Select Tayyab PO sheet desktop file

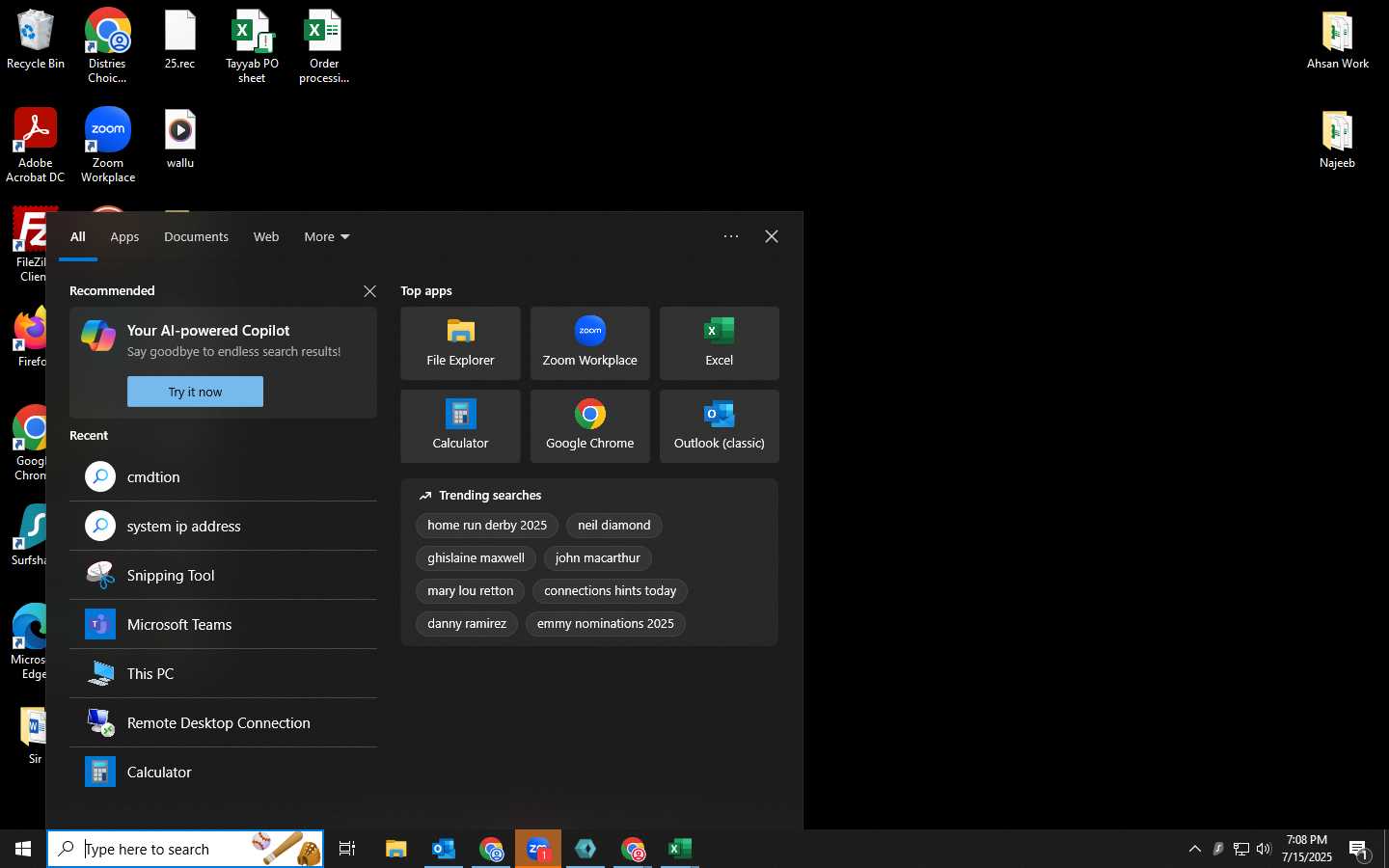click(252, 46)
